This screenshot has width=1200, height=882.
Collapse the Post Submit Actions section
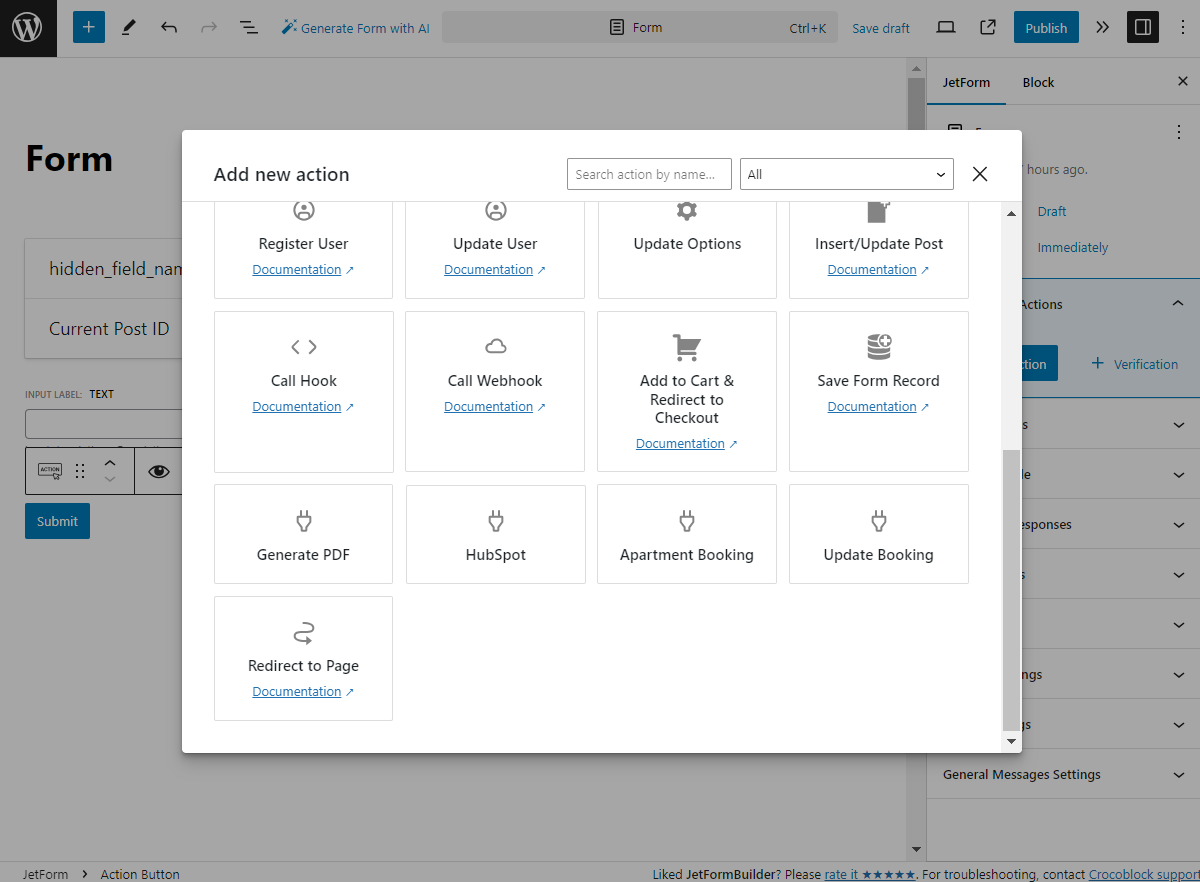coord(1176,304)
